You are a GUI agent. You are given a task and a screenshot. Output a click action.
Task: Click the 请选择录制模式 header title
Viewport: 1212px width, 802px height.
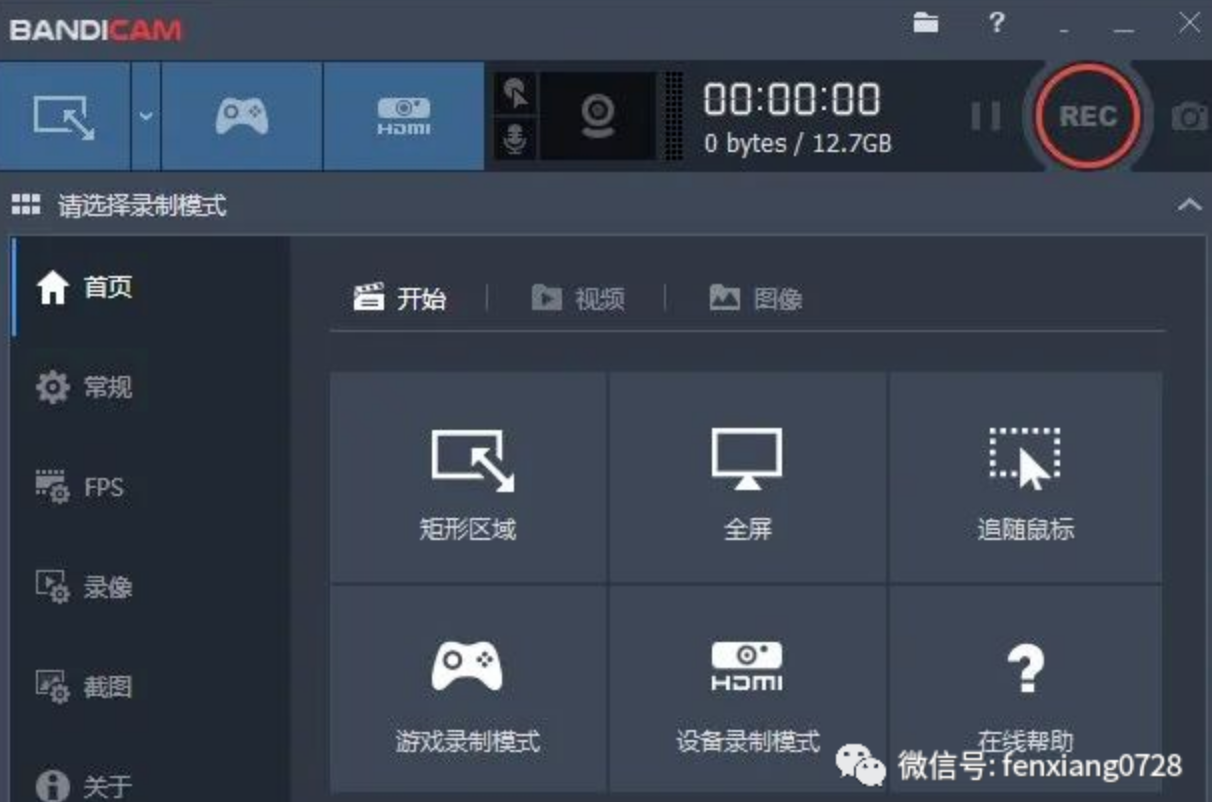click(142, 206)
